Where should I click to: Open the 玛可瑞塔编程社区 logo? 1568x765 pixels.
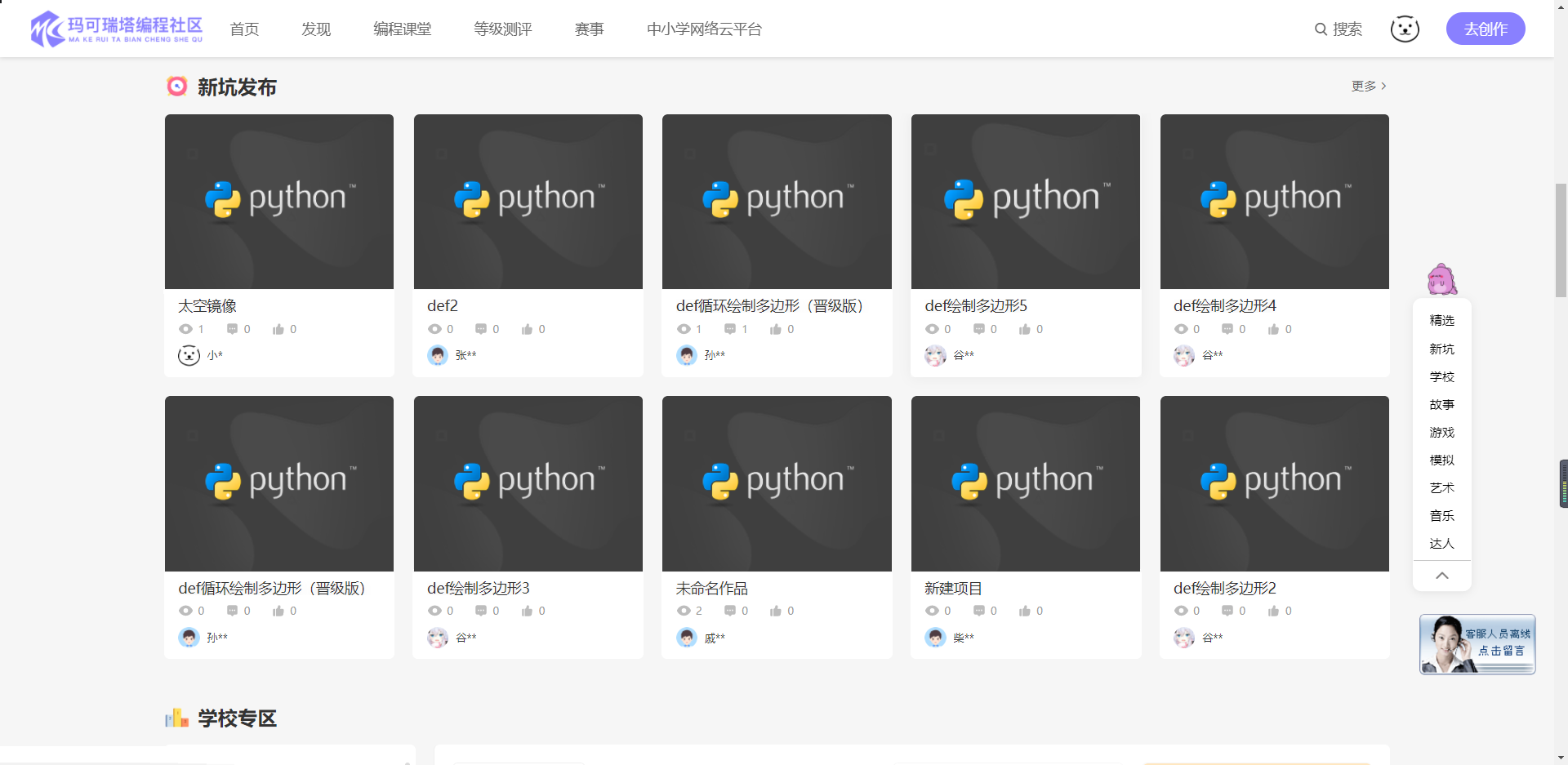pyautogui.click(x=117, y=29)
